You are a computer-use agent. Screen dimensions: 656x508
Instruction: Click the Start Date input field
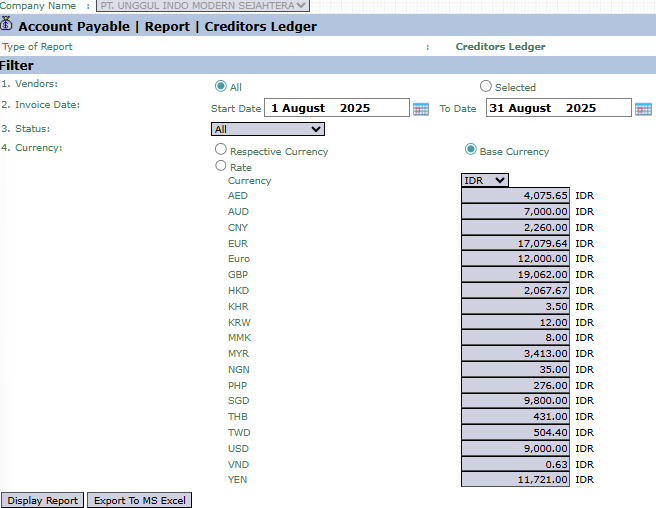coord(337,108)
